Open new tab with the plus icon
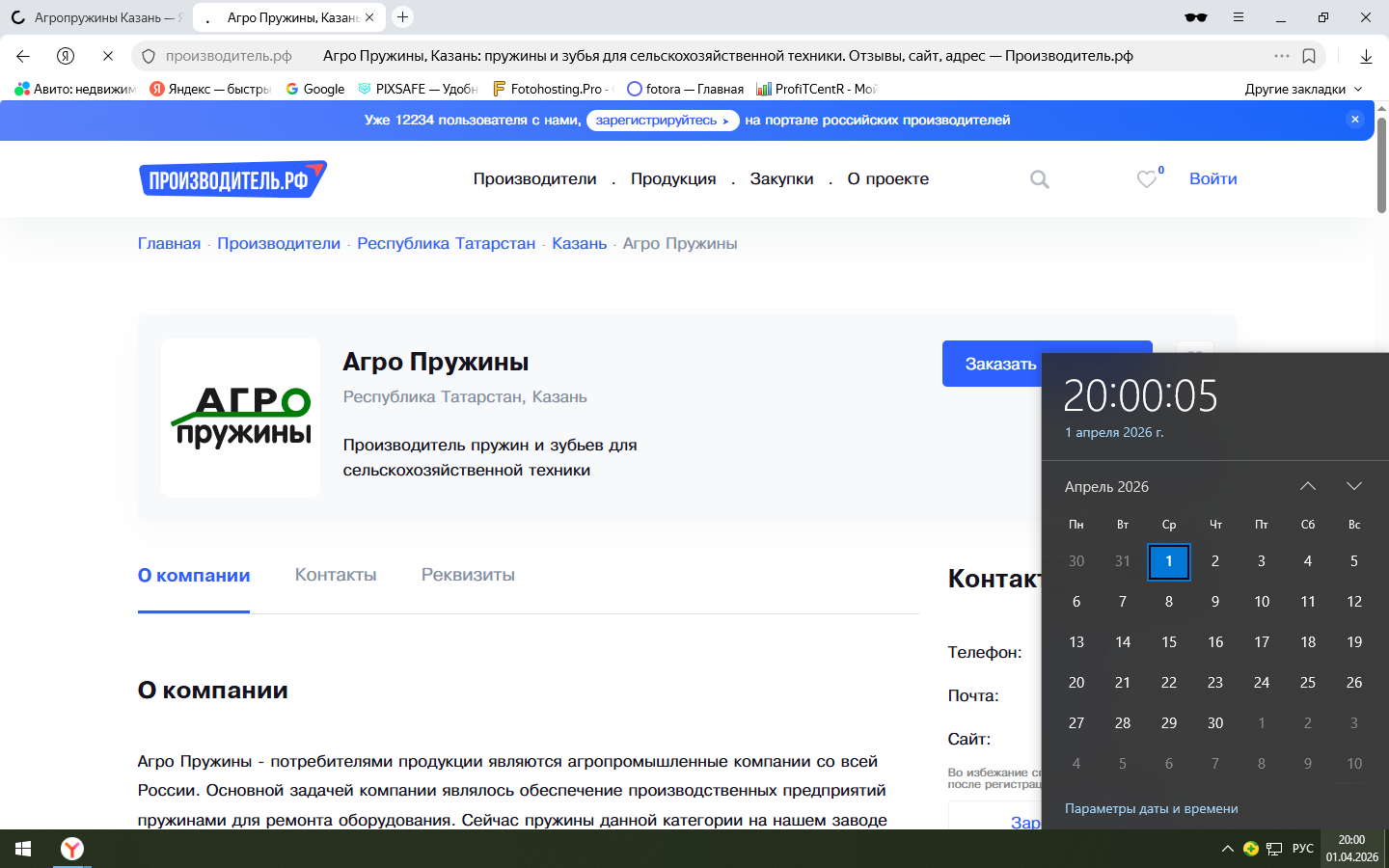1389x868 pixels. (x=403, y=17)
